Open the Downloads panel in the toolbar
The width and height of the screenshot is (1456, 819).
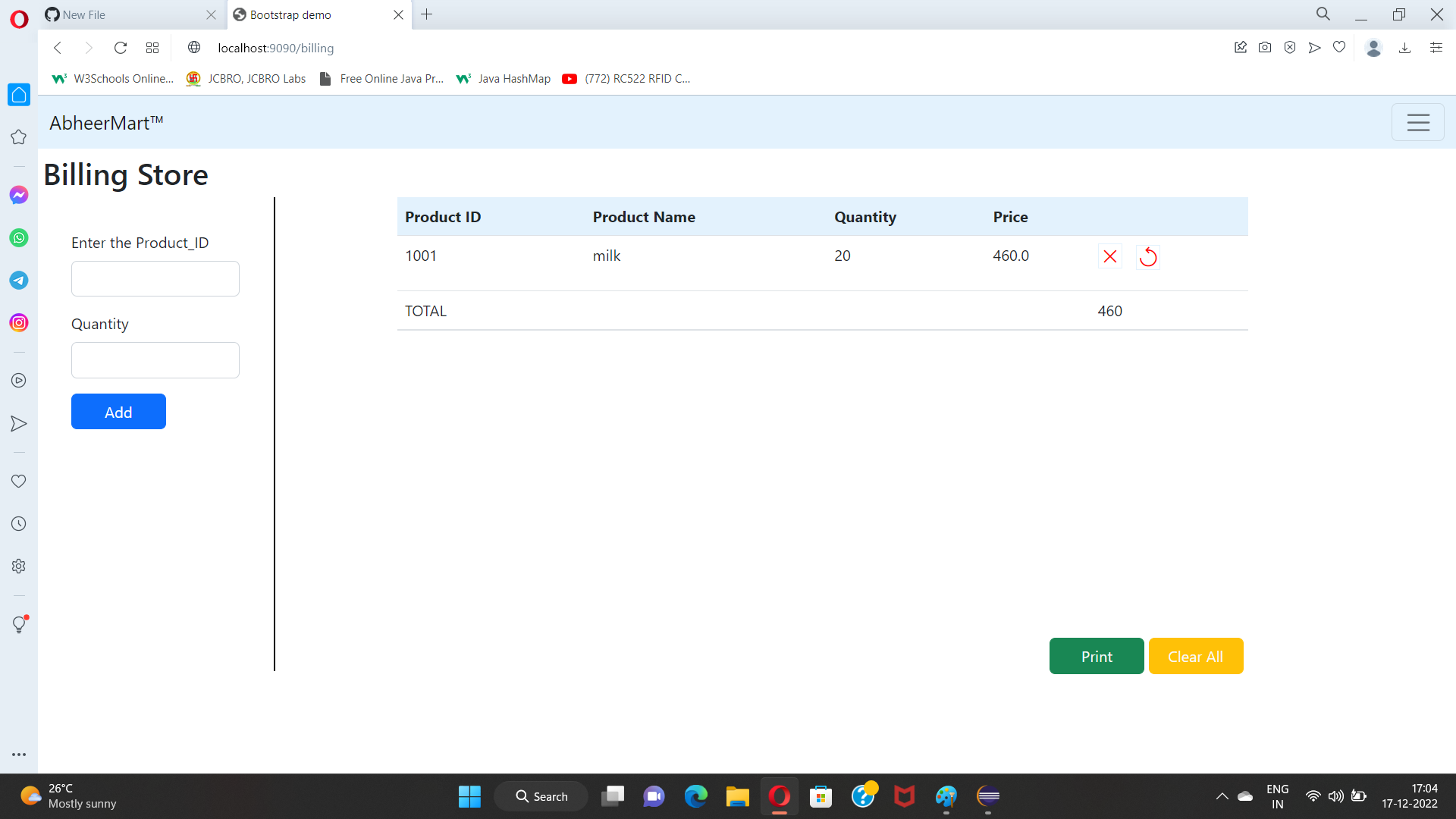1405,48
